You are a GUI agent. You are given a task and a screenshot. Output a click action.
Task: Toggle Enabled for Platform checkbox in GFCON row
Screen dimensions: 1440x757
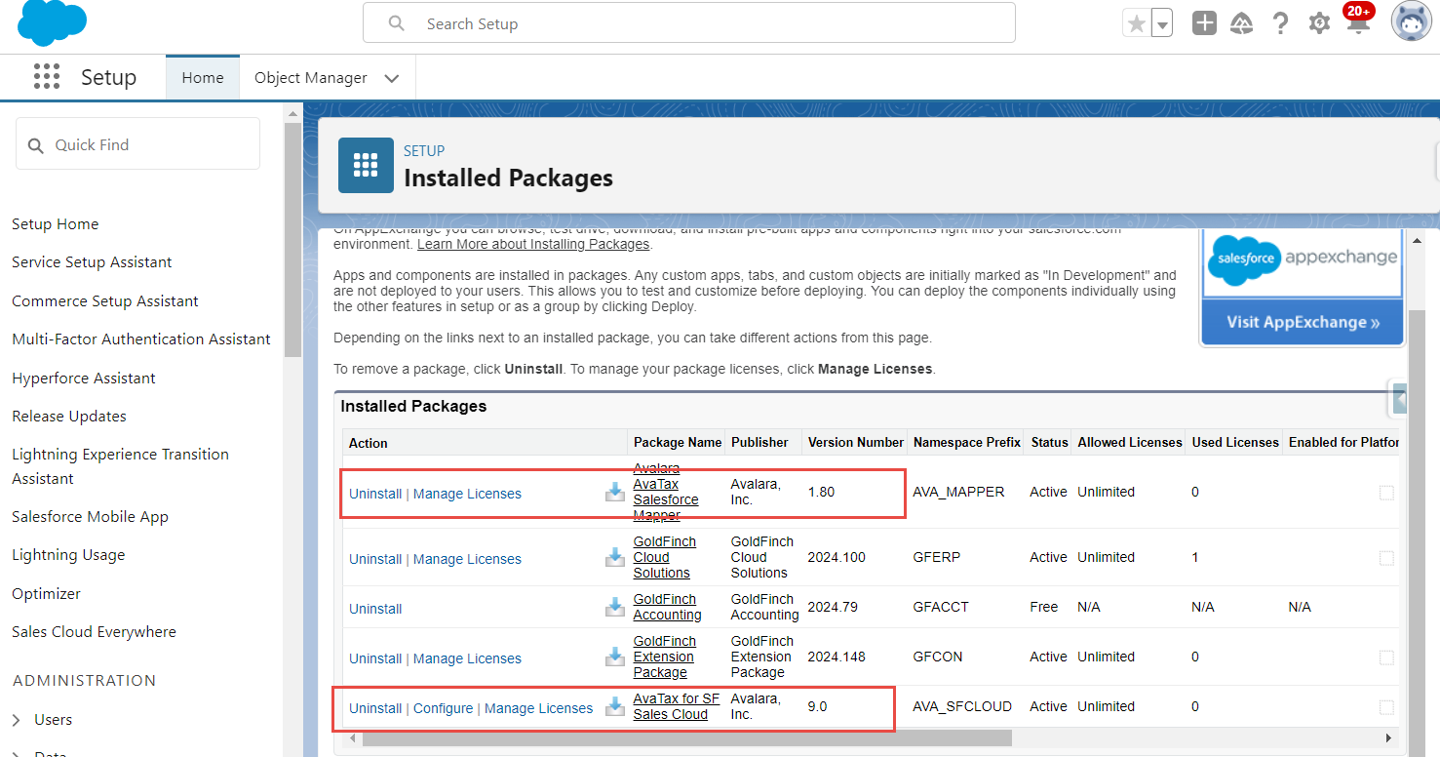pyautogui.click(x=1386, y=657)
